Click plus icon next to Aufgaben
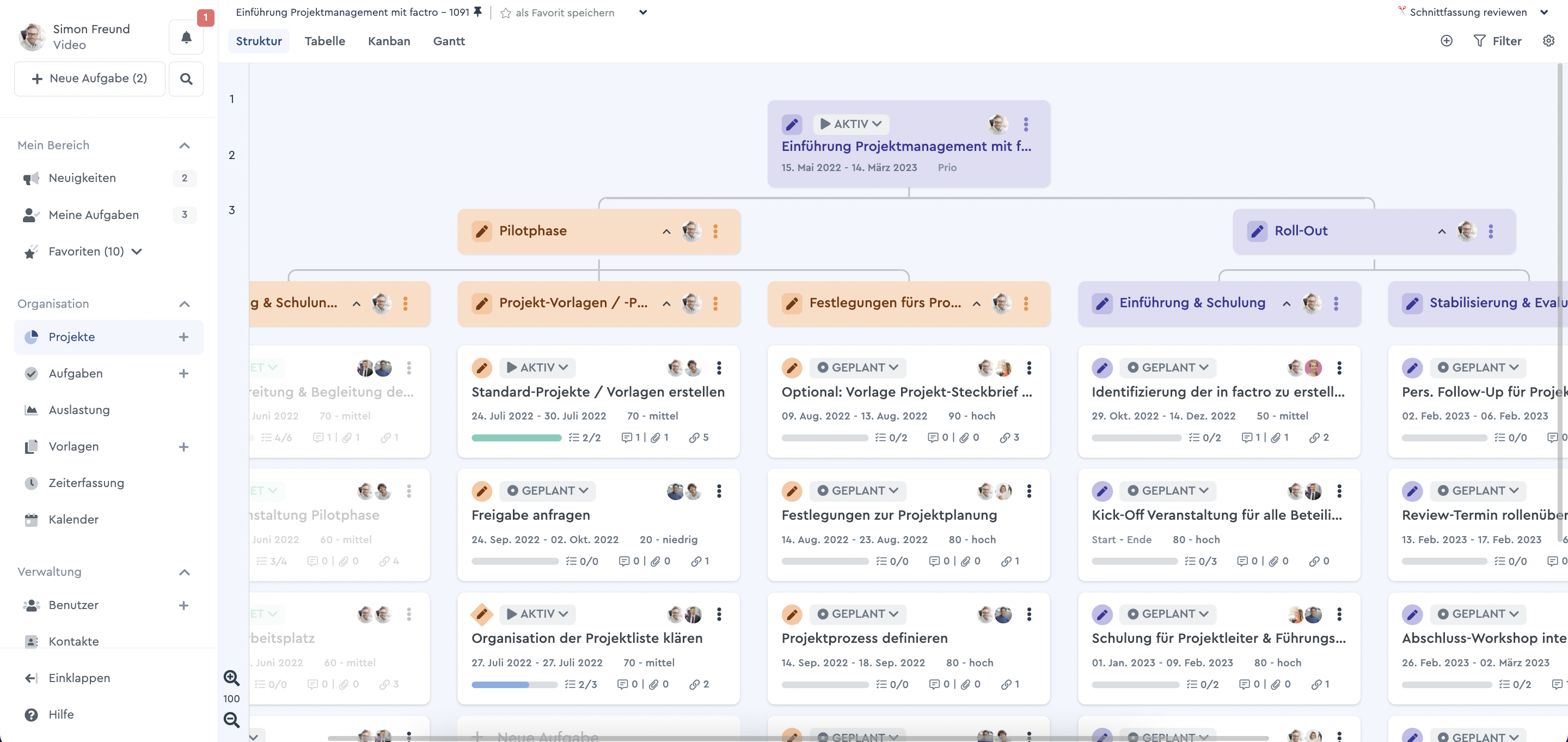This screenshot has height=742, width=1568. pyautogui.click(x=184, y=373)
